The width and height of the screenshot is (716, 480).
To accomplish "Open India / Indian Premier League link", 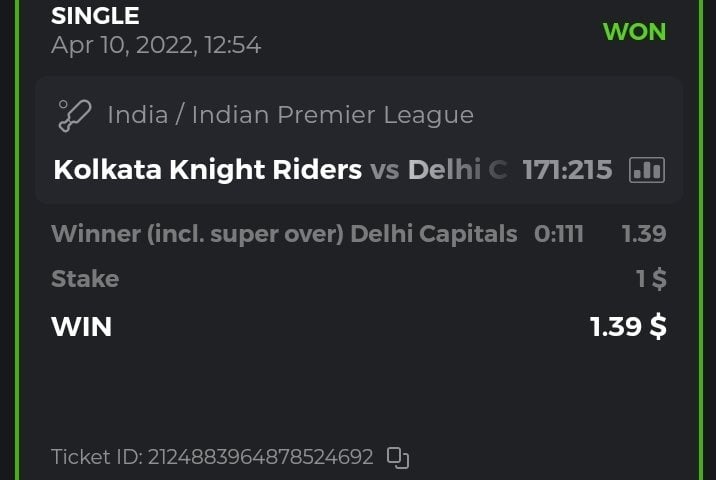I will pyautogui.click(x=290, y=115).
